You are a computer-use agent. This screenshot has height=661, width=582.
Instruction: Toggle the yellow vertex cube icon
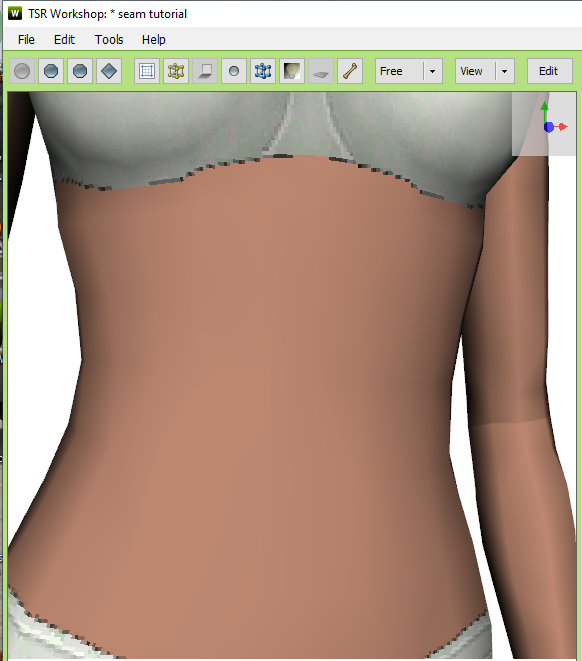176,71
